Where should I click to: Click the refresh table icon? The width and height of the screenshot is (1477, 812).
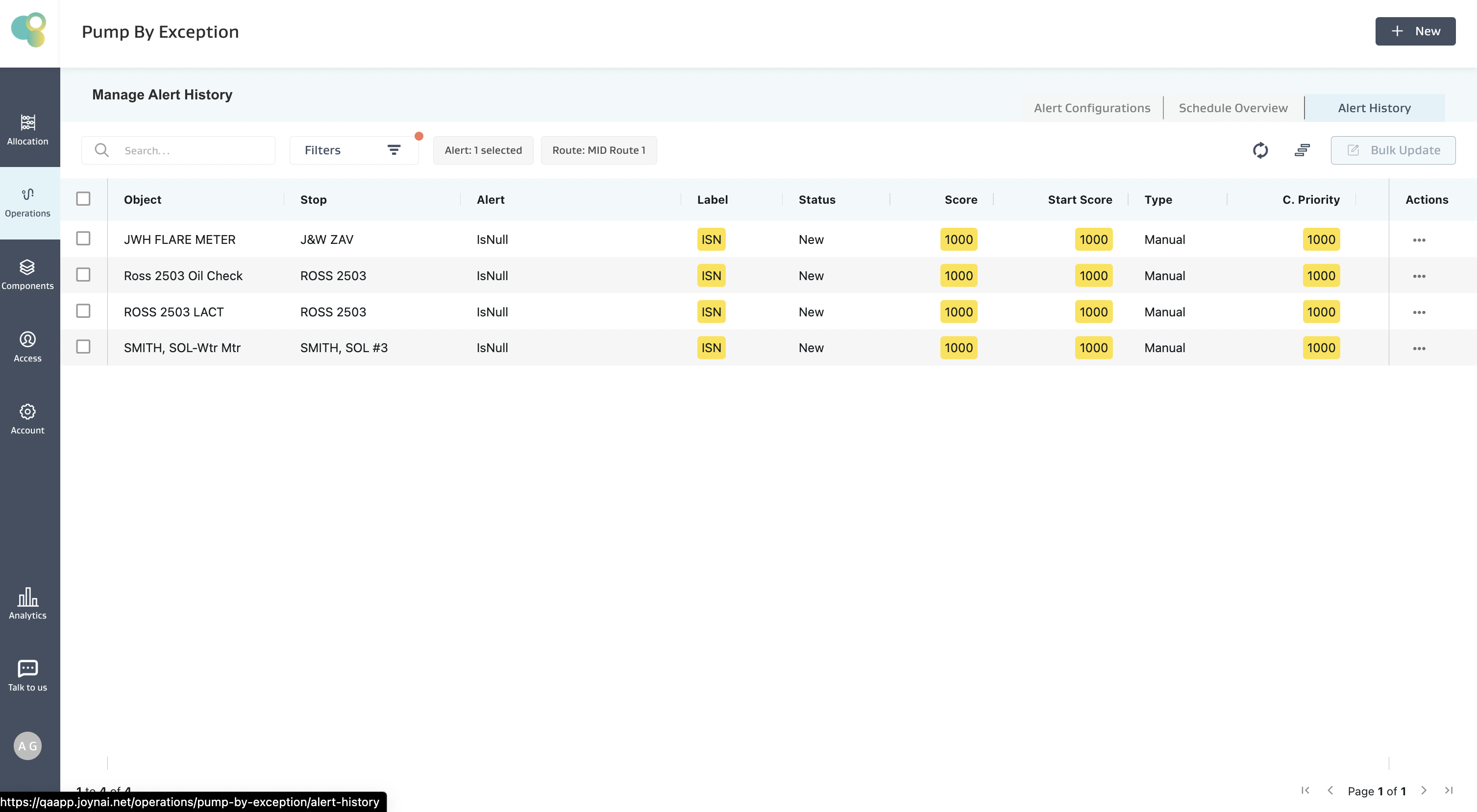click(1260, 150)
